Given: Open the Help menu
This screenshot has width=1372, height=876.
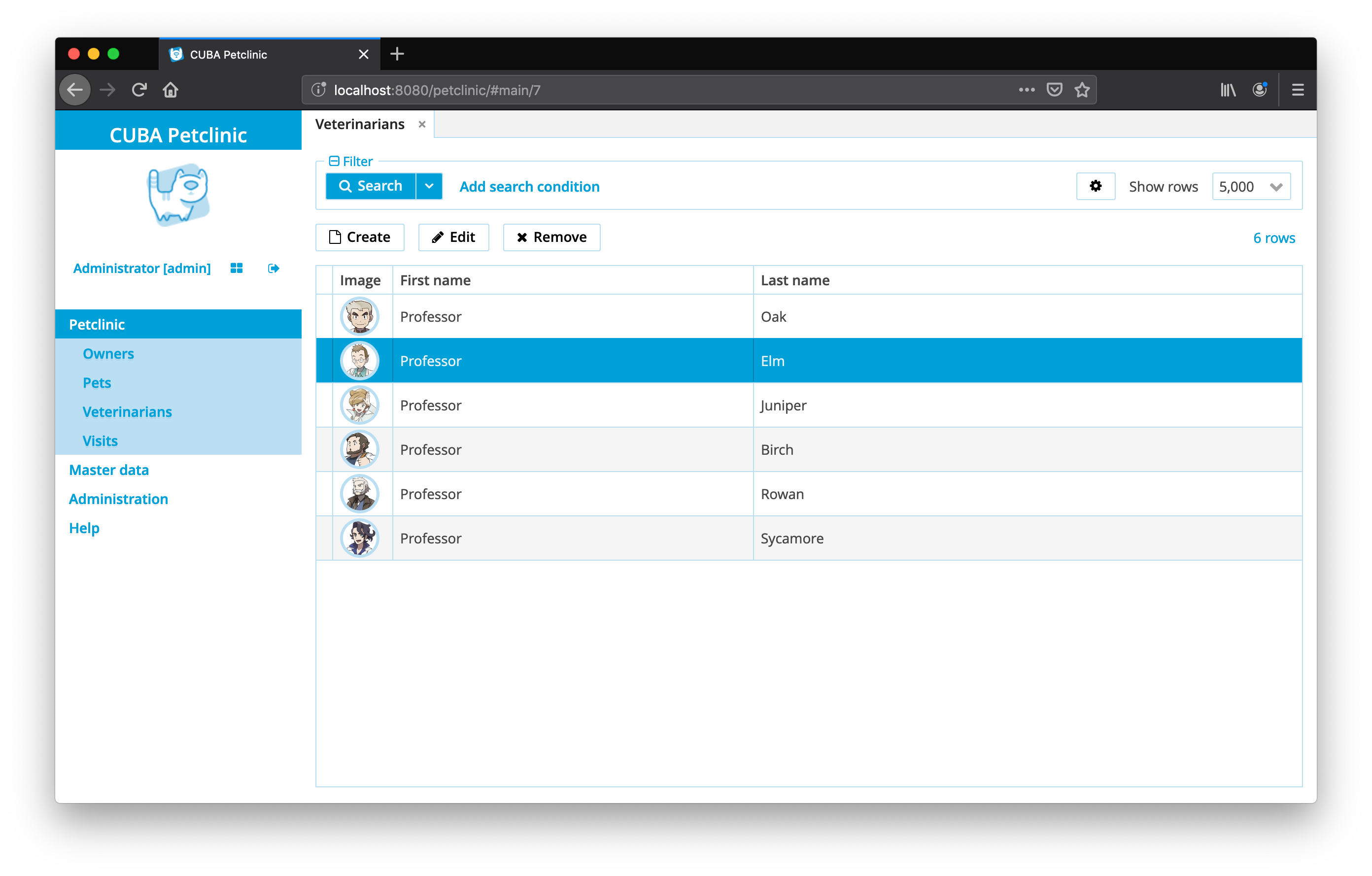Looking at the screenshot, I should 84,528.
